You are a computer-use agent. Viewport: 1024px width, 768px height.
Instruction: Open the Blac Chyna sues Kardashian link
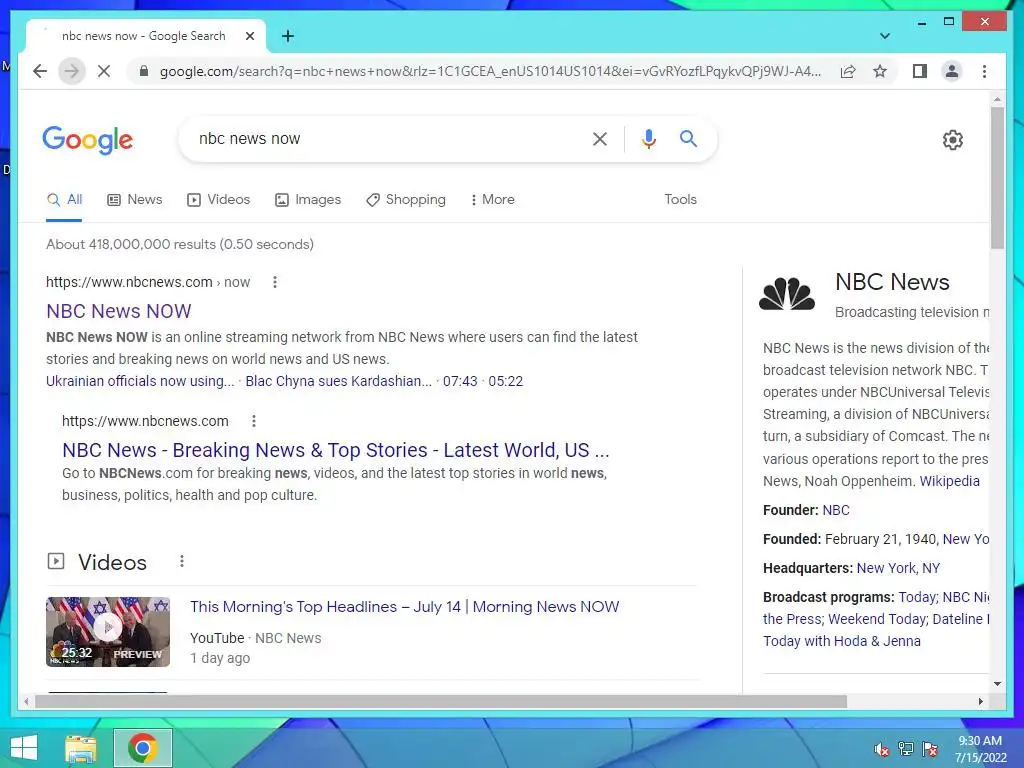(338, 381)
